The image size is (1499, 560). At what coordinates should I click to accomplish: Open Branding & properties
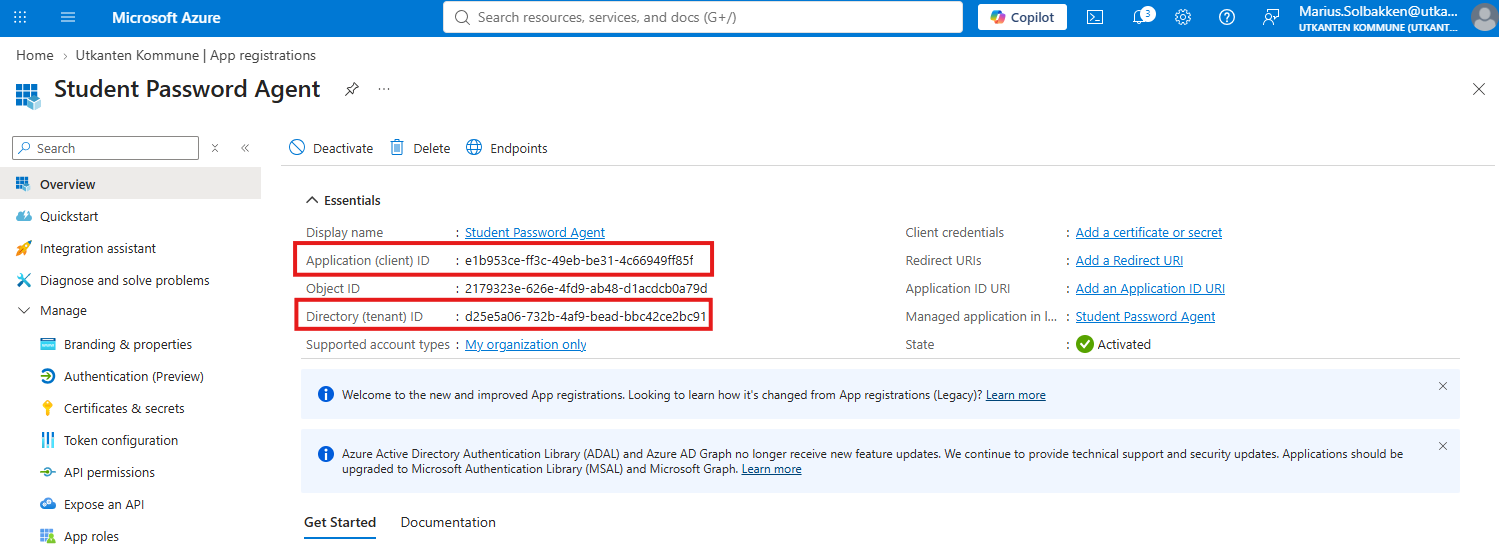pyautogui.click(x=130, y=344)
